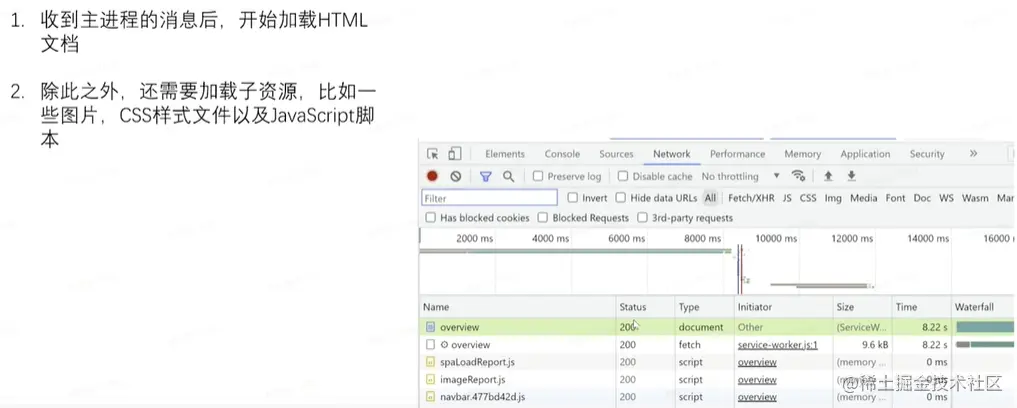Select the navbar.477bd42d.js request name
Screen dimensions: 1017x408
[483, 396]
